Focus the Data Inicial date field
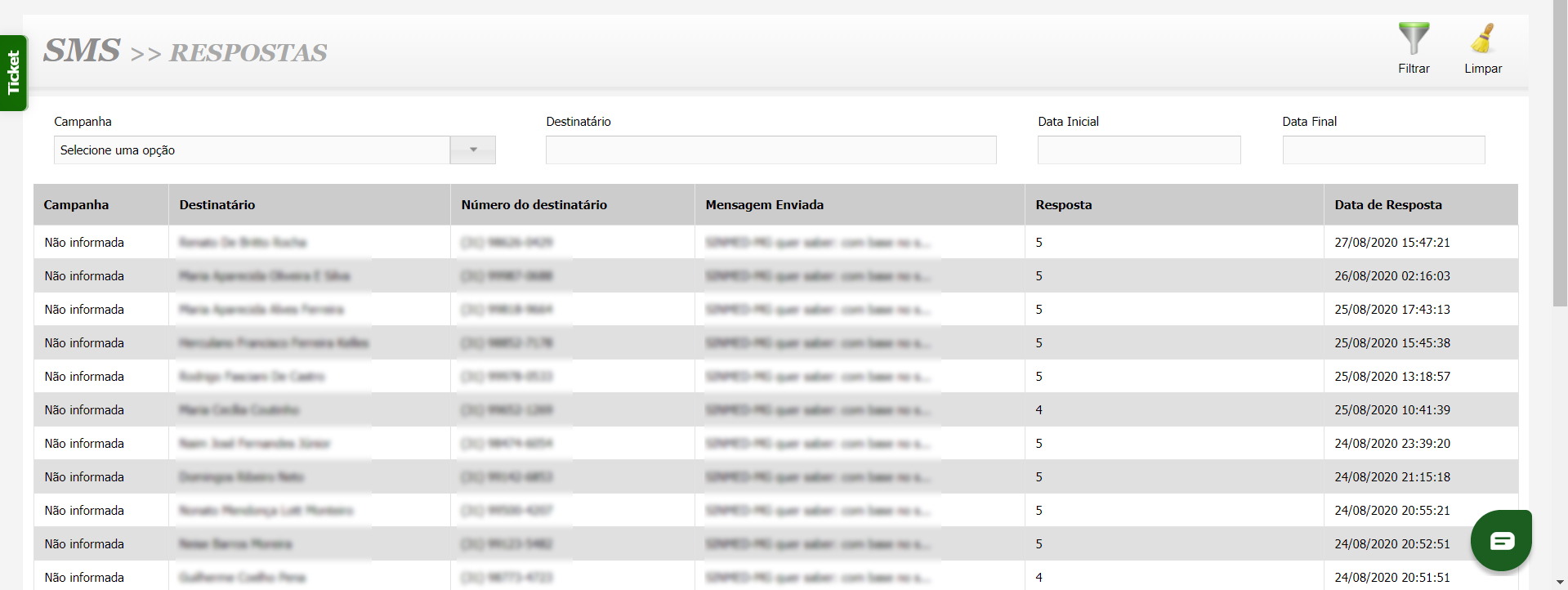The height and width of the screenshot is (590, 1568). (x=1138, y=150)
